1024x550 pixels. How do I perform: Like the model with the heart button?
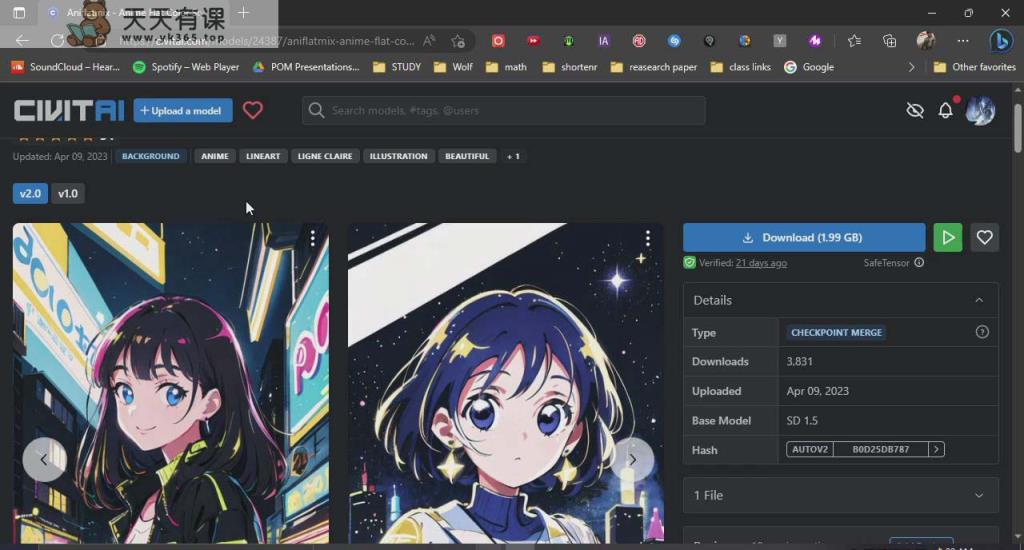point(984,238)
